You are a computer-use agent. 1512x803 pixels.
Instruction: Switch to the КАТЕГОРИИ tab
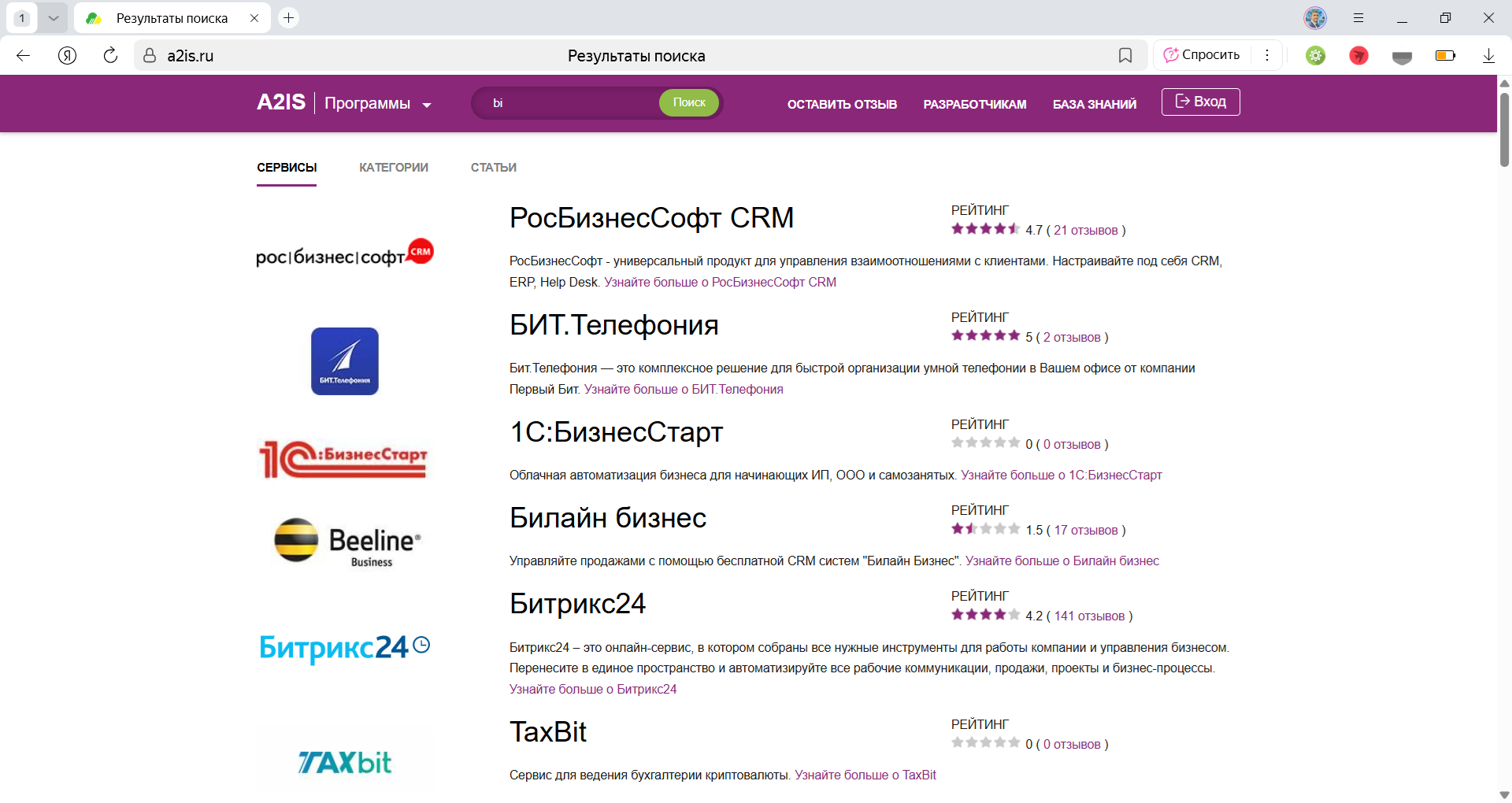click(x=394, y=168)
